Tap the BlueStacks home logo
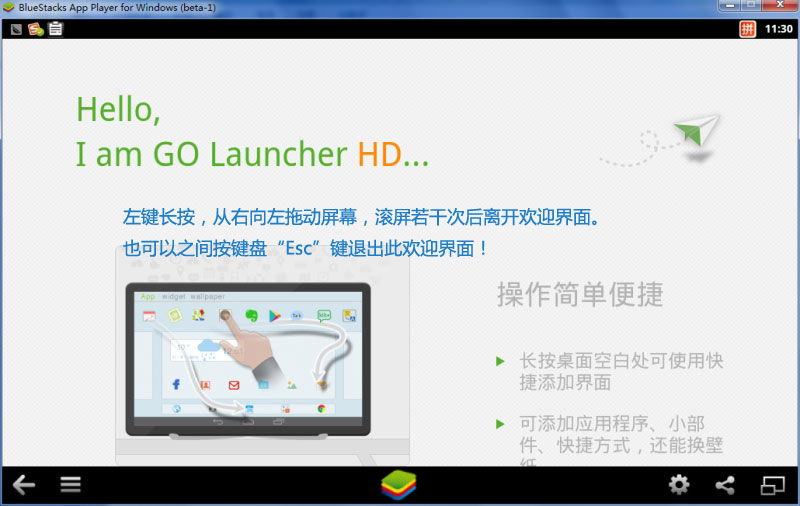800x506 pixels. pyautogui.click(x=398, y=485)
